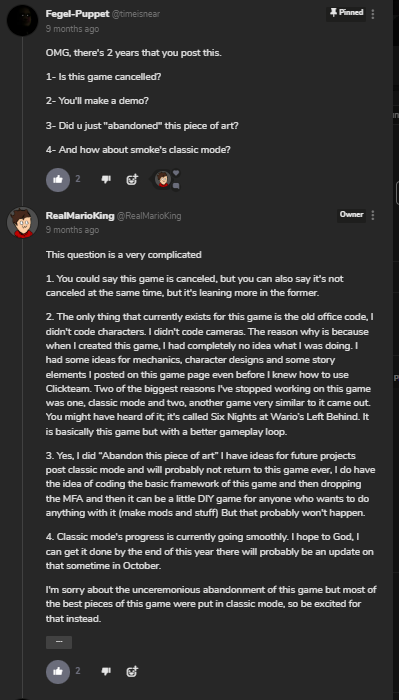Viewport: 399px width, 700px height.
Task: Open timestamp link under RealMarioKing's name
Action: point(72,230)
